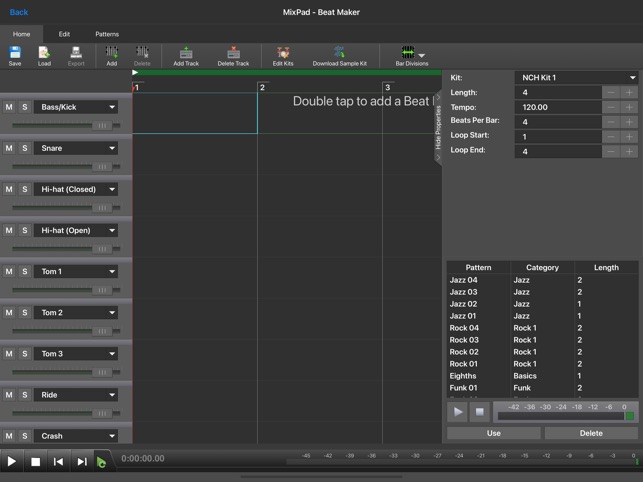Solo the Tom 2 track
The width and height of the screenshot is (643, 482).
25,313
